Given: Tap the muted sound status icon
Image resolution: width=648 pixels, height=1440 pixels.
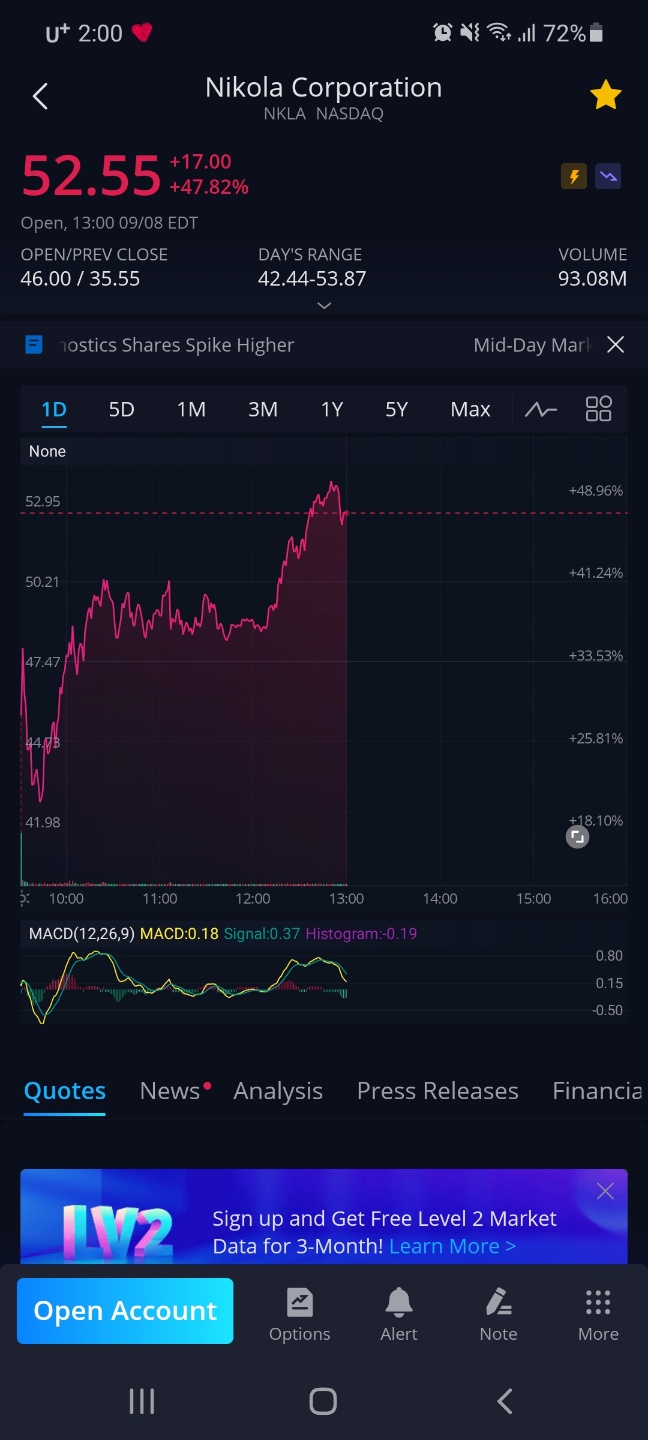Looking at the screenshot, I should click(x=470, y=33).
